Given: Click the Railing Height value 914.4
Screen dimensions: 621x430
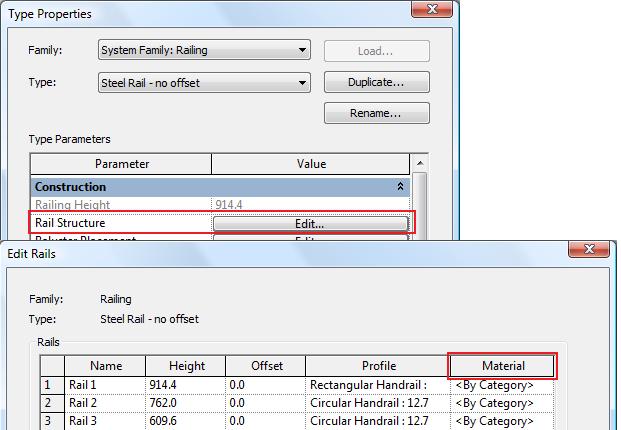Looking at the screenshot, I should click(x=229, y=205).
